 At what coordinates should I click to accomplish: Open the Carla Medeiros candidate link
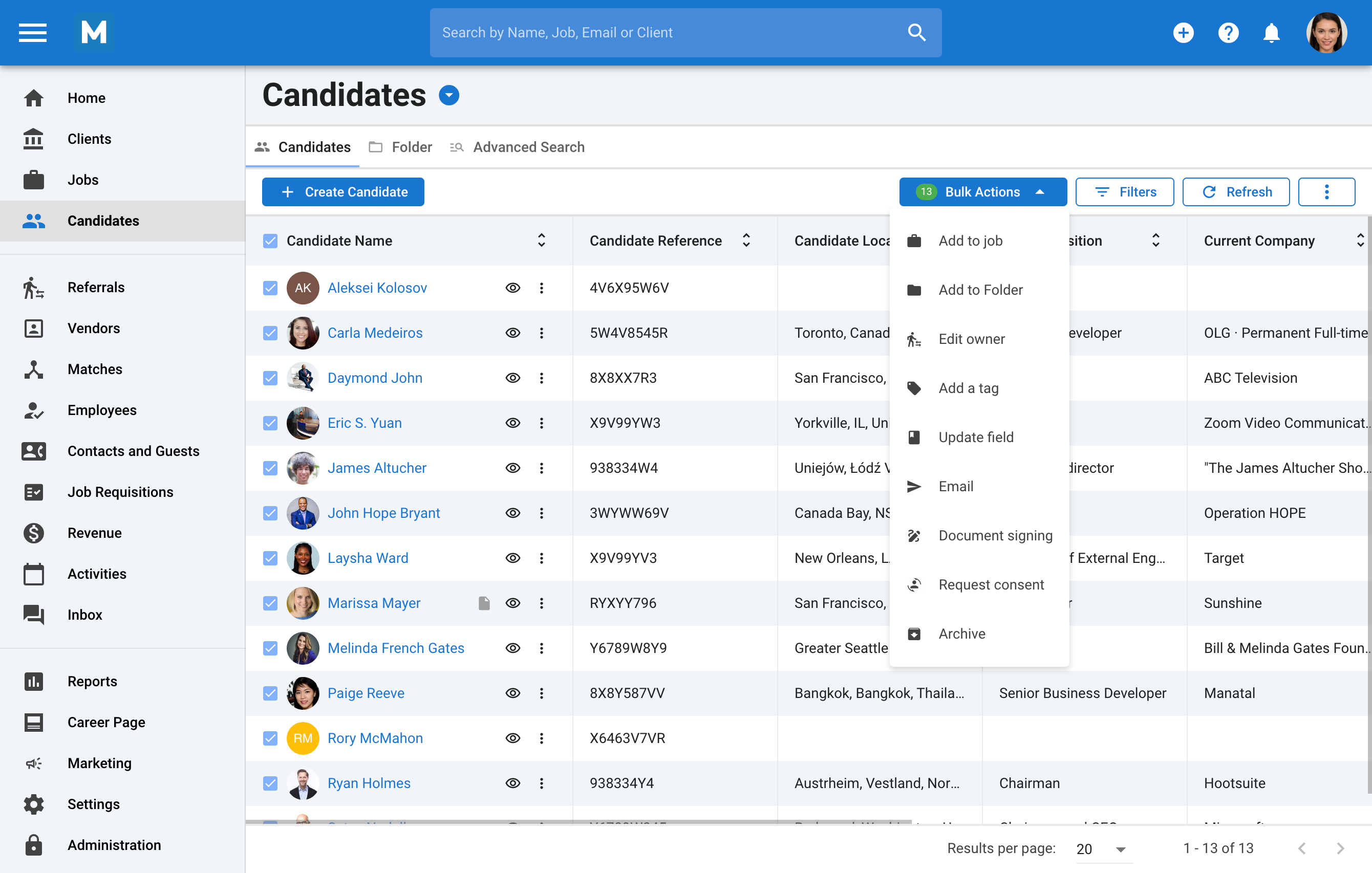click(x=375, y=333)
